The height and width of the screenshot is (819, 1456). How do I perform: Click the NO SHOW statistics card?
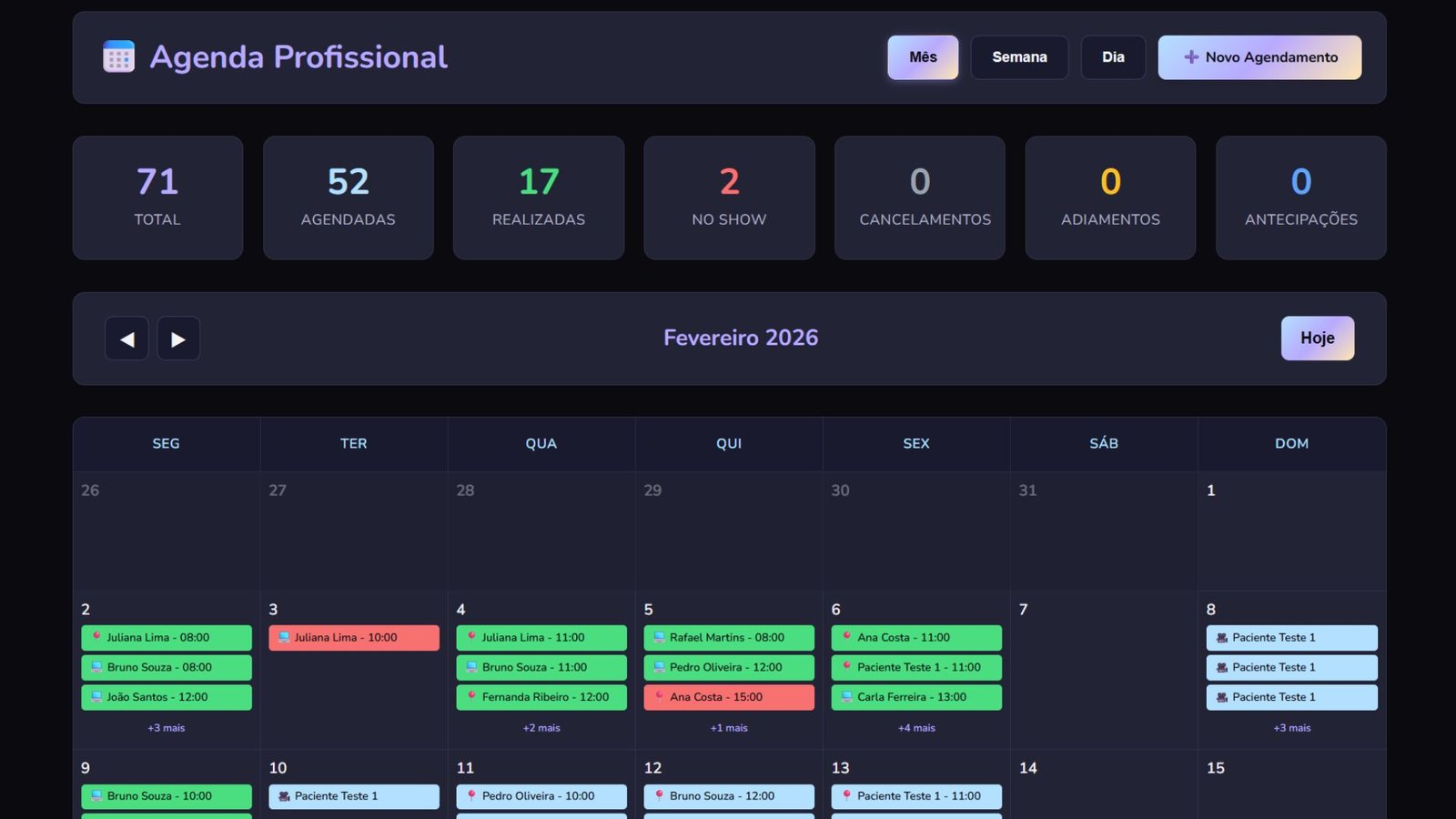pos(729,197)
